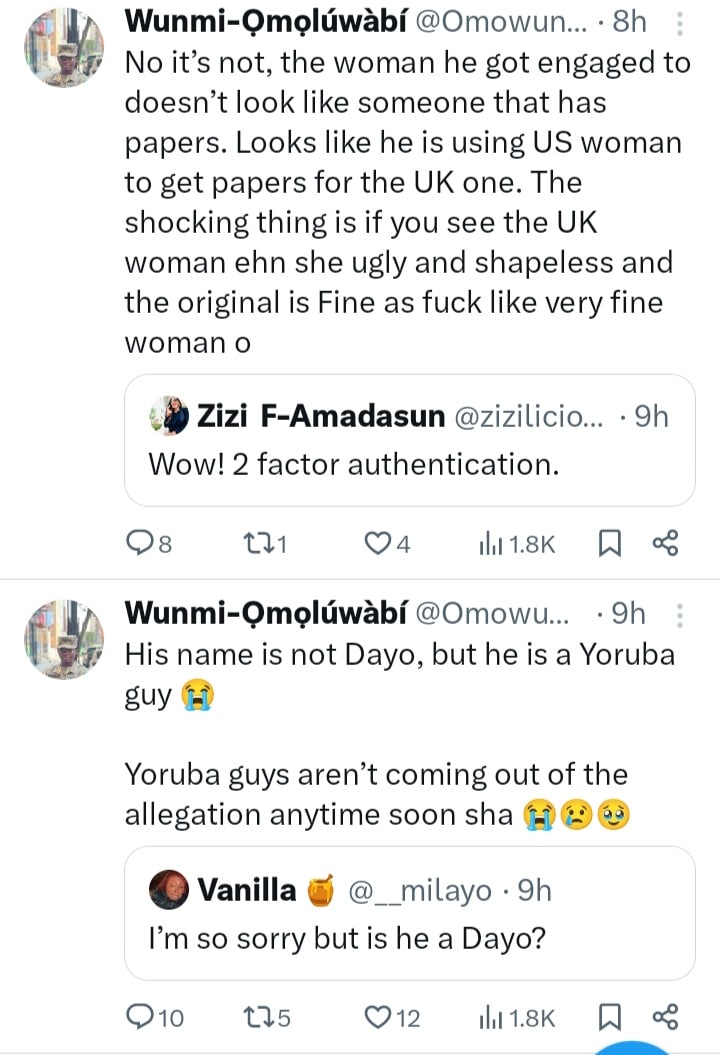
Task: Share the first tweet about papers
Action: pyautogui.click(x=666, y=544)
